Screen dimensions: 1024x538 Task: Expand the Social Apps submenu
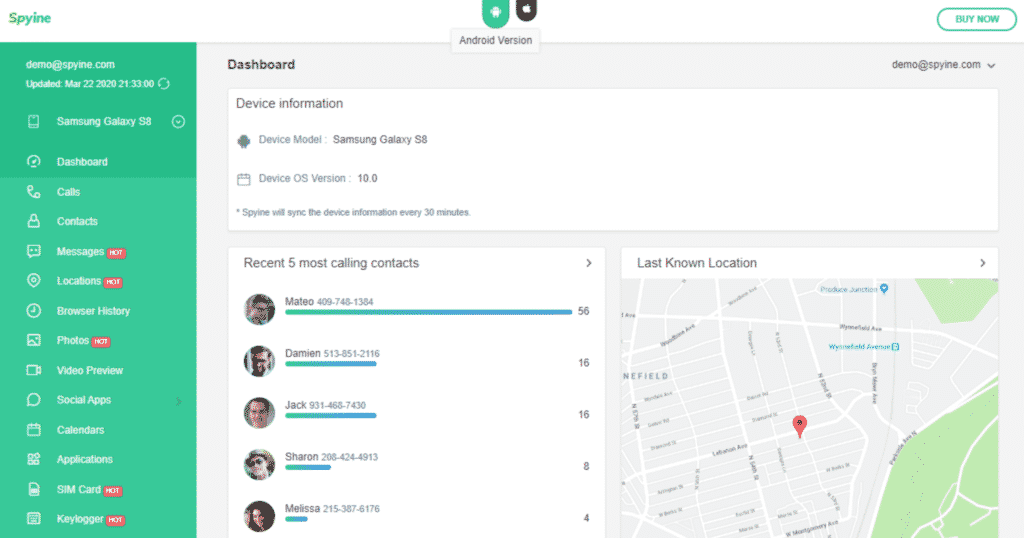tap(179, 401)
